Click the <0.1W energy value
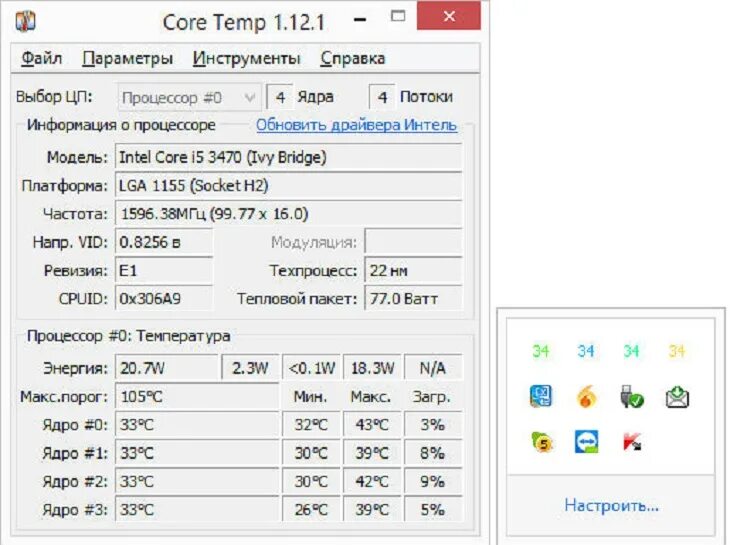 (x=311, y=368)
